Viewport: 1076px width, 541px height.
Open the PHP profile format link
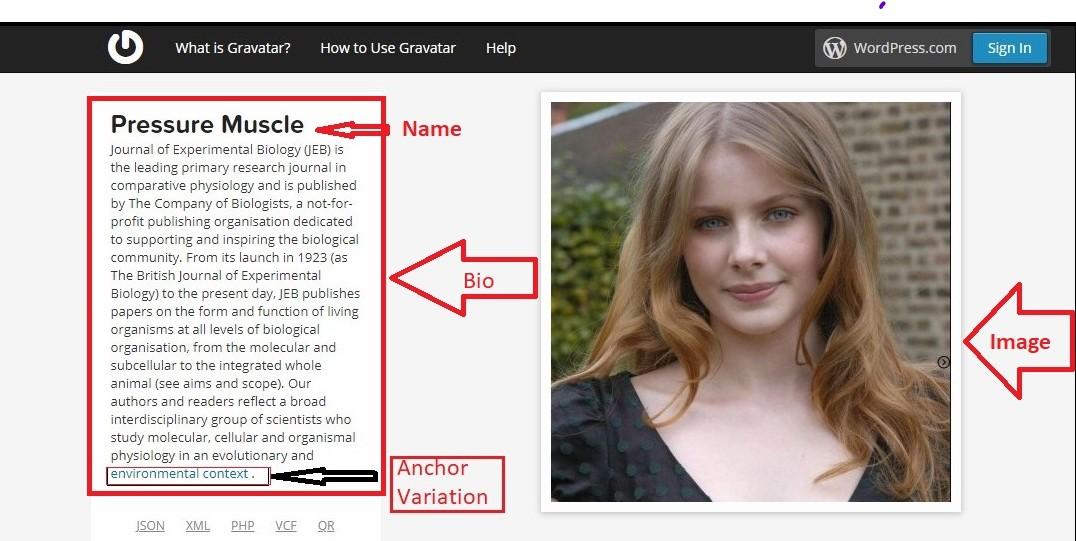pos(242,525)
